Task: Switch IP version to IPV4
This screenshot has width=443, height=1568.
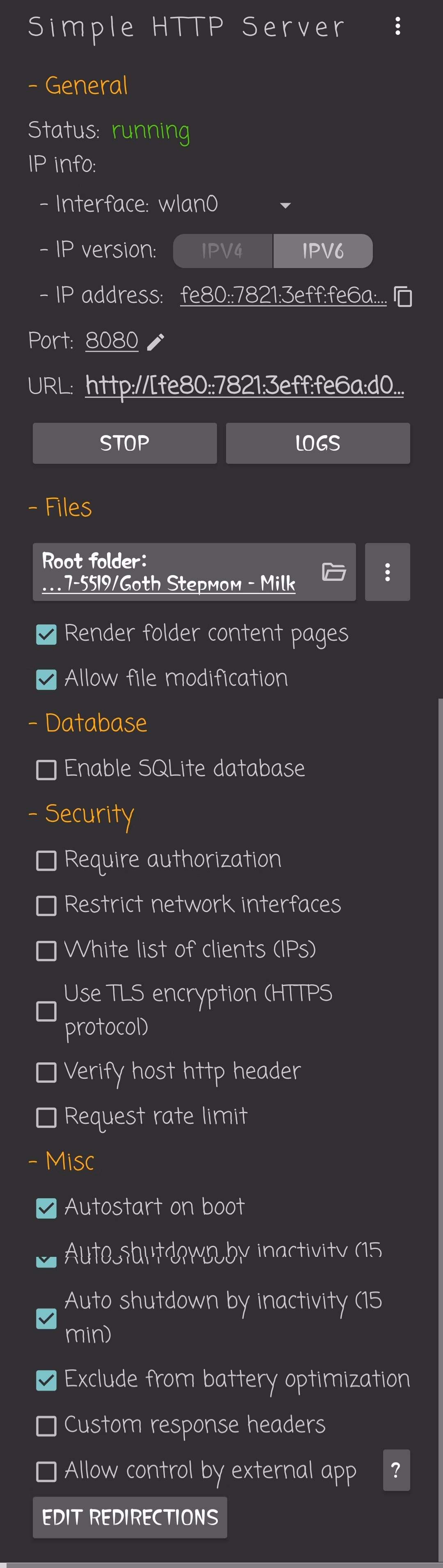Action: click(x=223, y=251)
